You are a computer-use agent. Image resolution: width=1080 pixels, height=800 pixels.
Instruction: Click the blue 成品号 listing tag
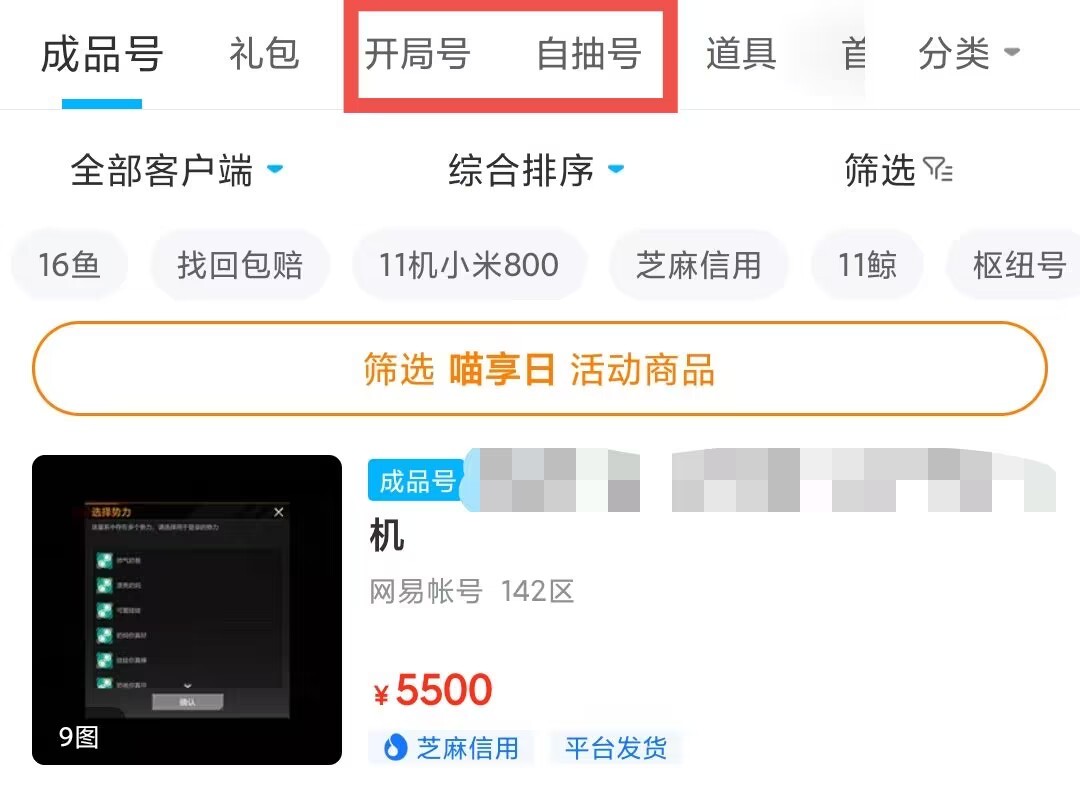pos(417,480)
